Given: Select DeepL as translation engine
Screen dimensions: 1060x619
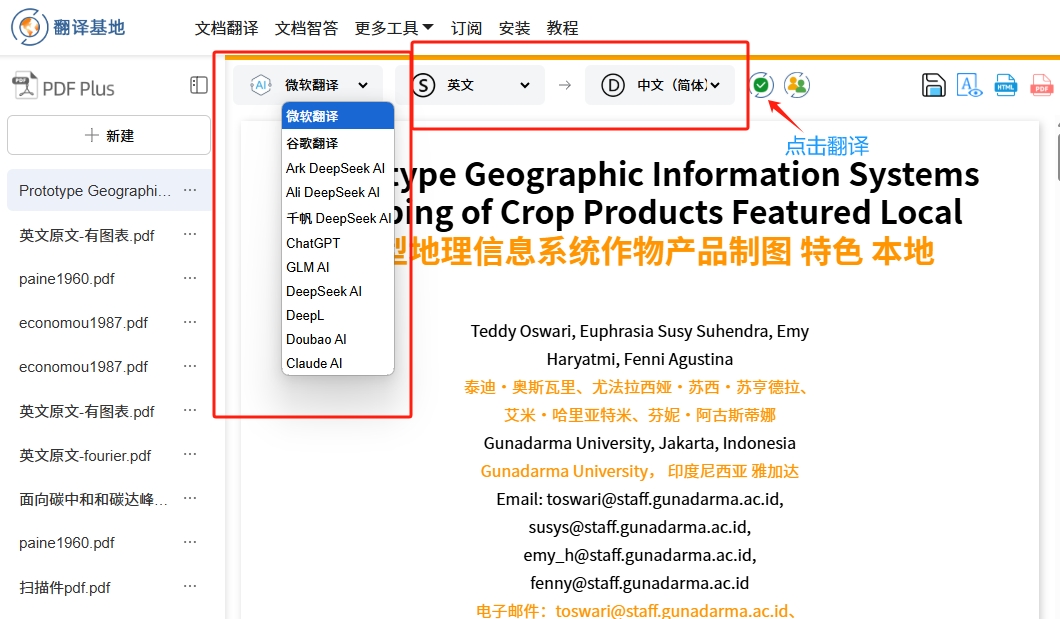Looking at the screenshot, I should 337,316.
